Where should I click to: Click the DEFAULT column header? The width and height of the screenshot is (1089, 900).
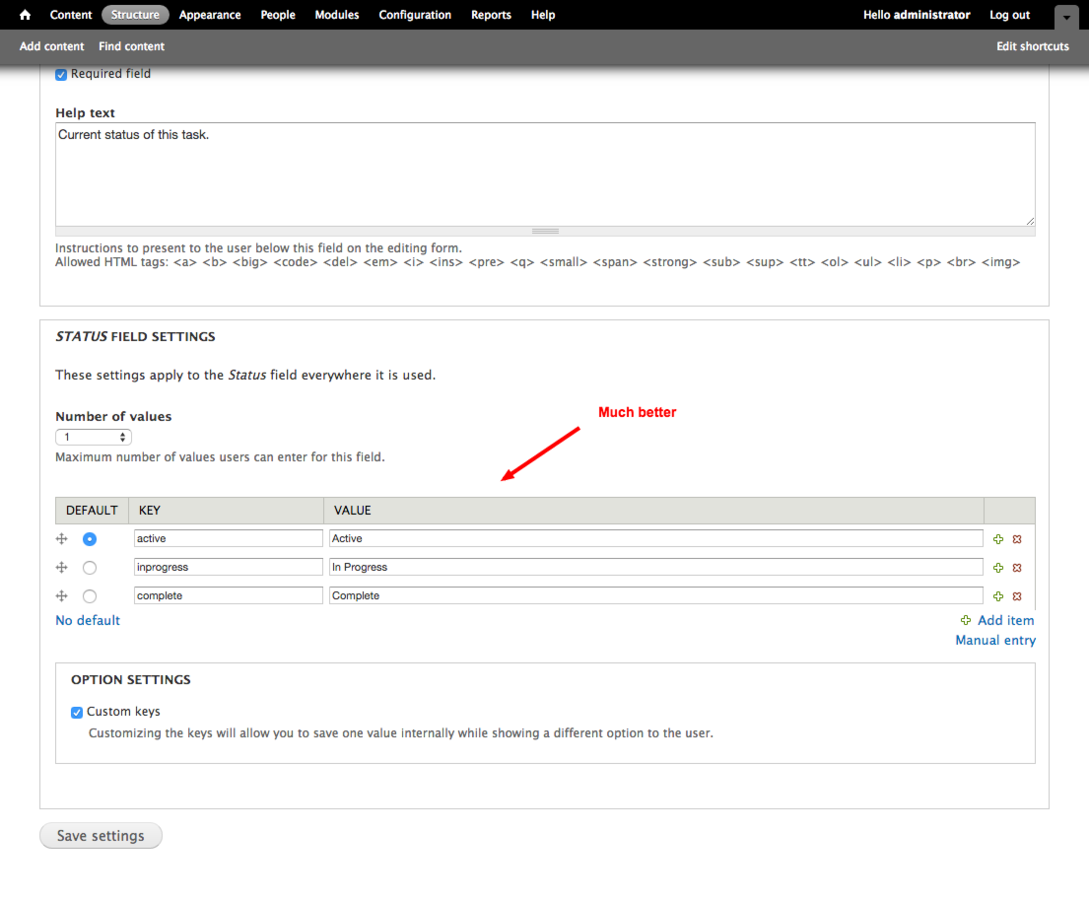point(92,510)
